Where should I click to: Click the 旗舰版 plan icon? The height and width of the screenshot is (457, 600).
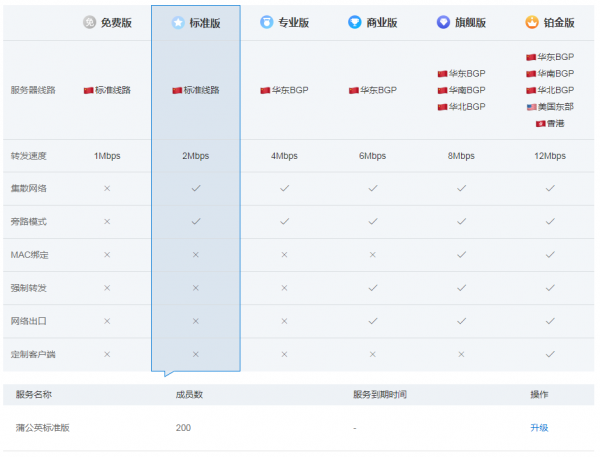click(443, 22)
